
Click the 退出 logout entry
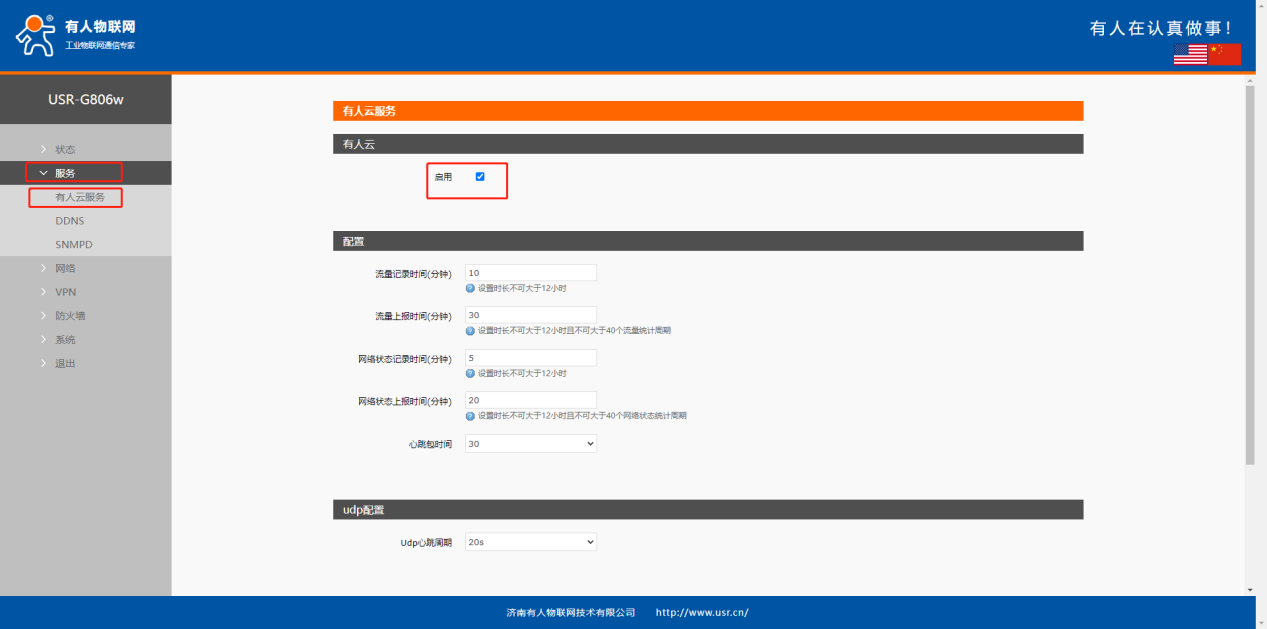(65, 363)
